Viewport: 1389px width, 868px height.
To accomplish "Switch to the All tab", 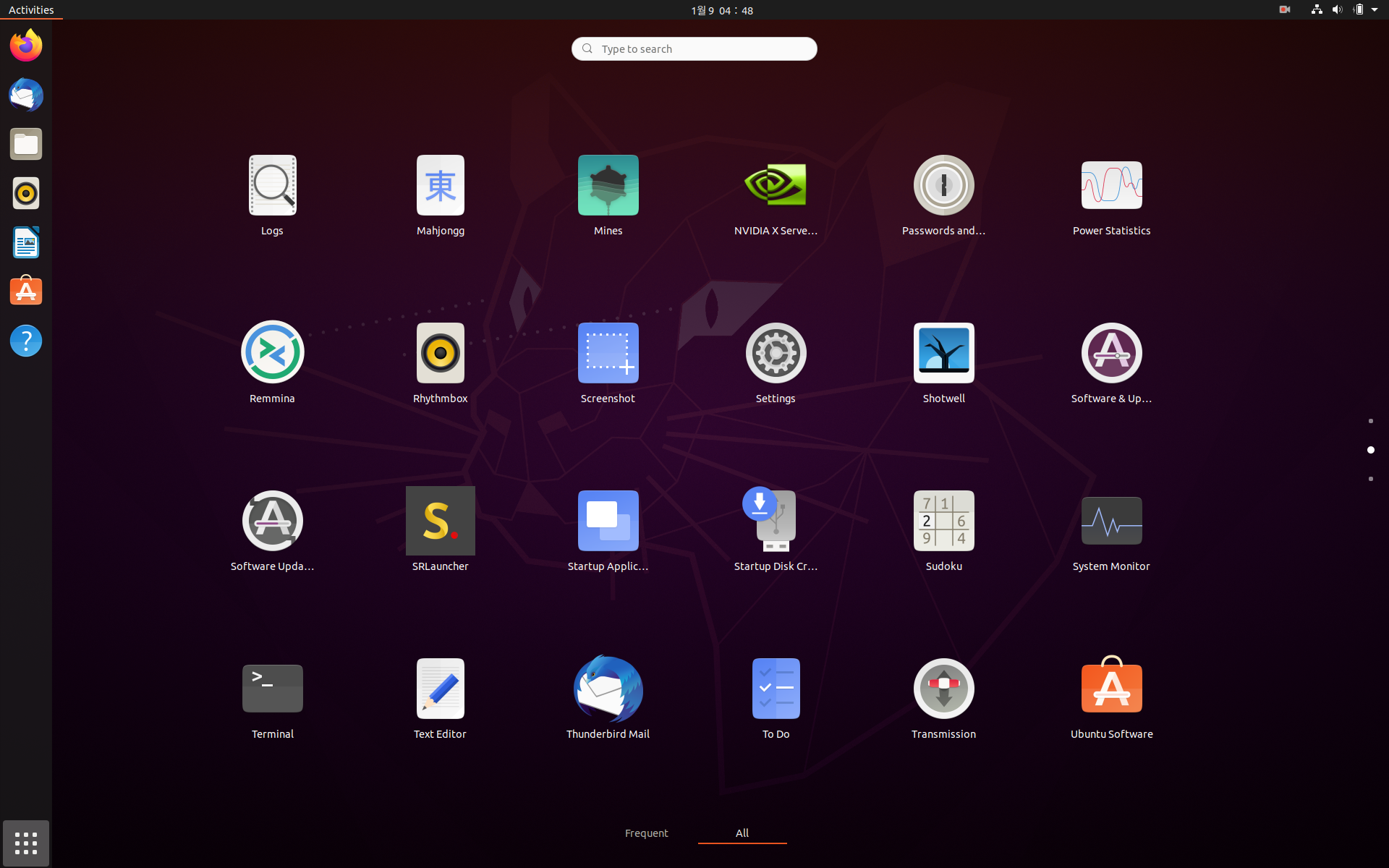I will pyautogui.click(x=742, y=833).
